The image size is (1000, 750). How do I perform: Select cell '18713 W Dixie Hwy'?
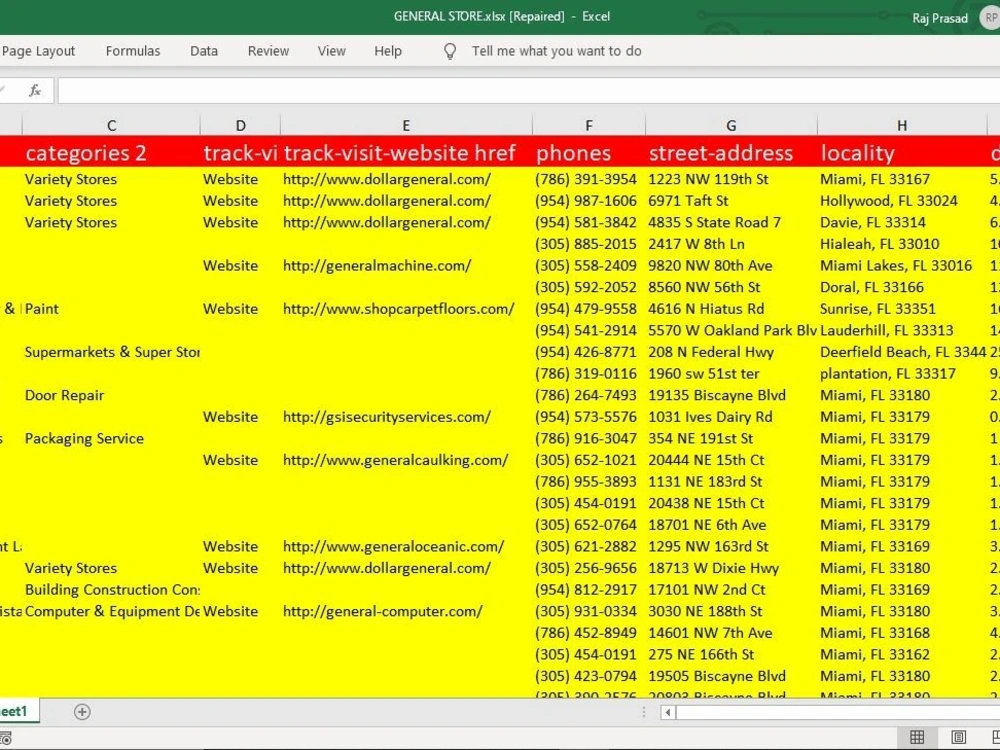tap(732, 568)
